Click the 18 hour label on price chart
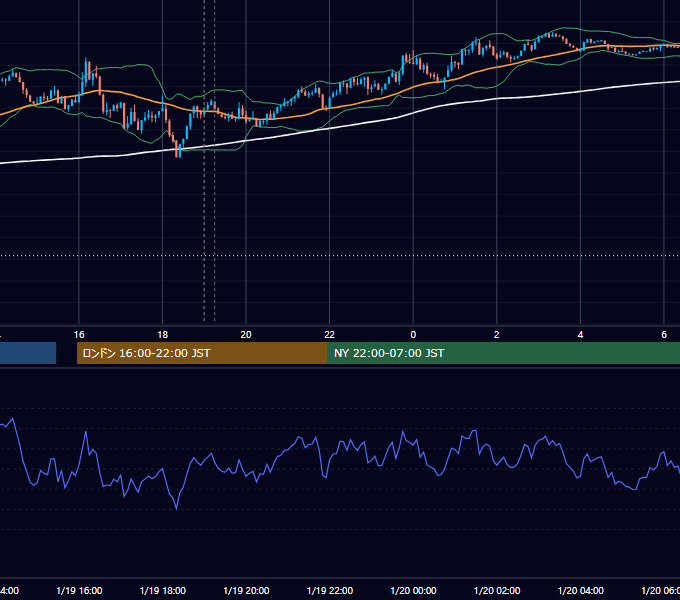The height and width of the screenshot is (600, 680). coord(162,335)
